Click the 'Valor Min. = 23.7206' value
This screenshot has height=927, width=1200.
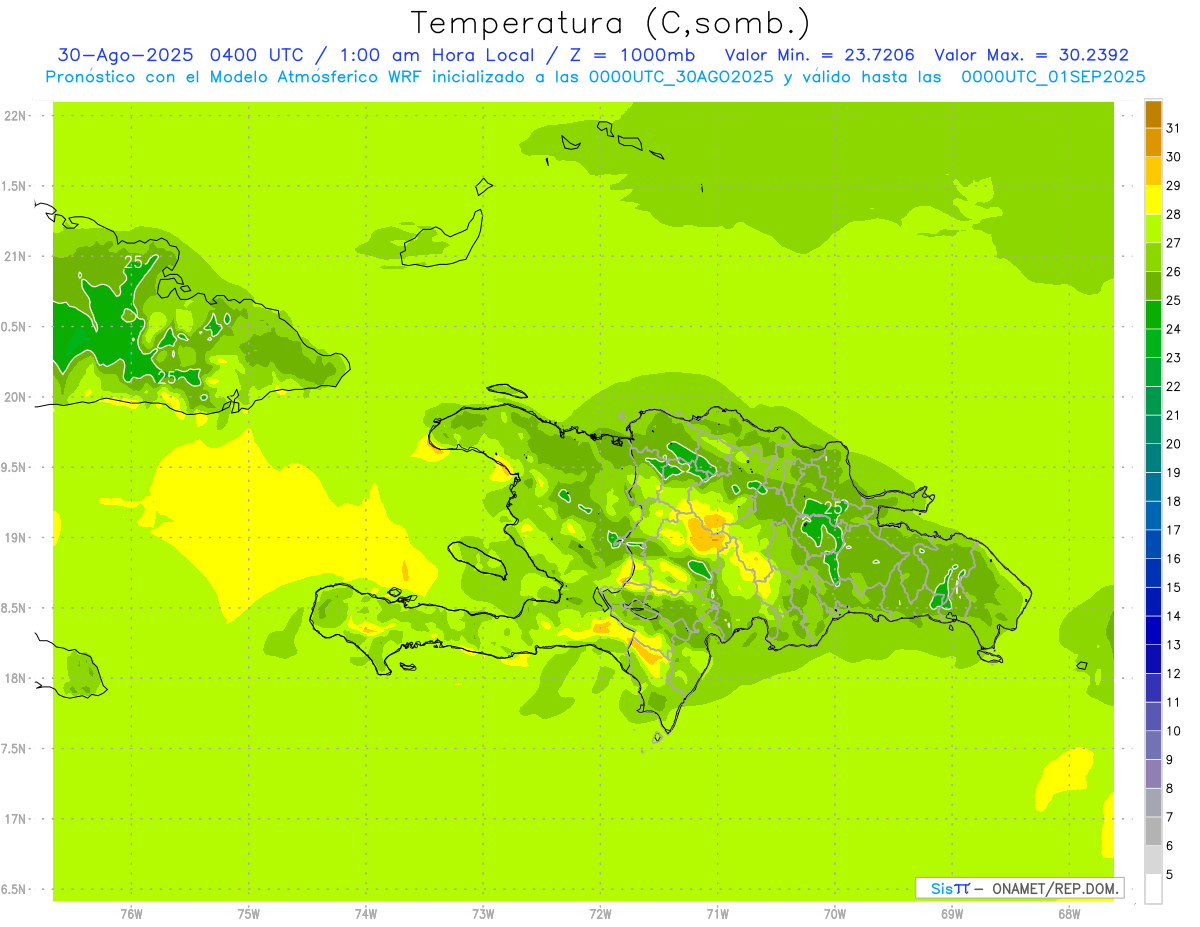[x=820, y=55]
